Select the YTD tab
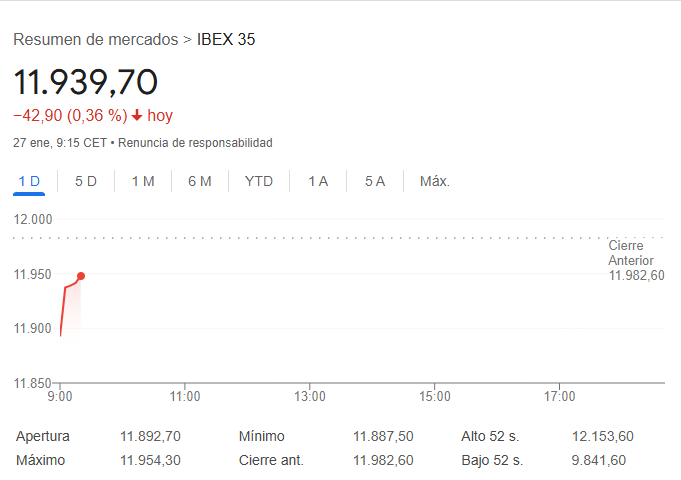Screen dimensions: 681x480 tap(259, 181)
